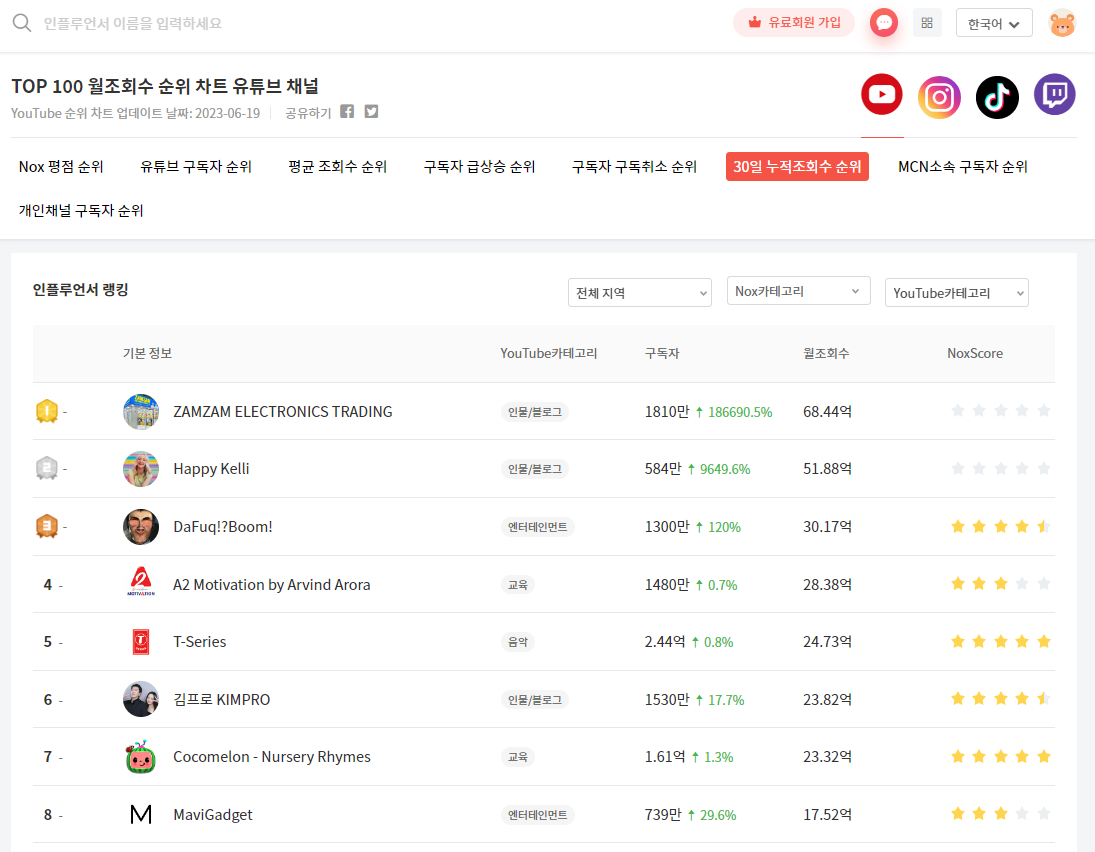Click 인물/블로그 tag in Happy Kelli row
Screen dimensions: 1095x852
tap(535, 469)
